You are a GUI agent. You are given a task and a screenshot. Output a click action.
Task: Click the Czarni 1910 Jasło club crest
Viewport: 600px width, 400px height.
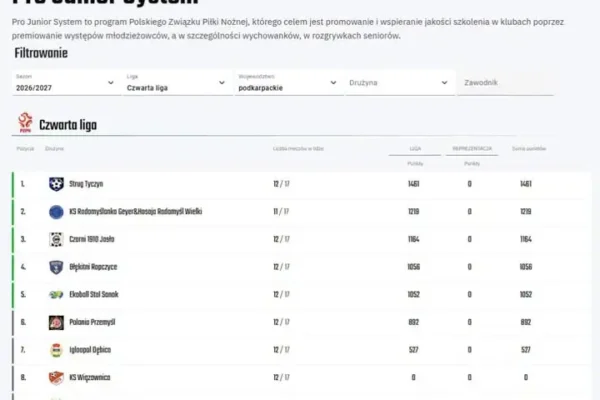56,239
